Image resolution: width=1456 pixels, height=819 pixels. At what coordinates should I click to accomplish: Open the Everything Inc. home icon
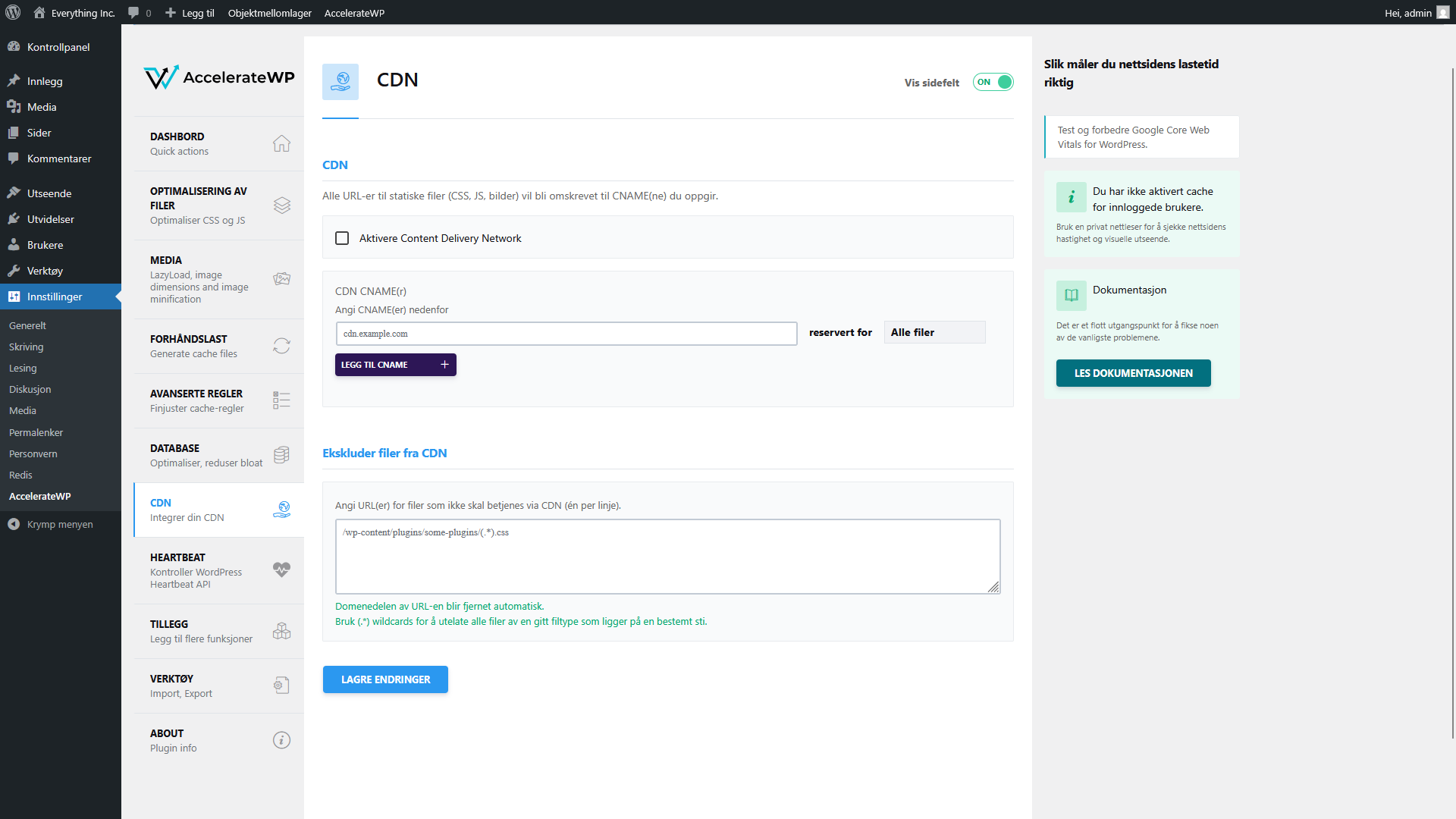click(39, 12)
